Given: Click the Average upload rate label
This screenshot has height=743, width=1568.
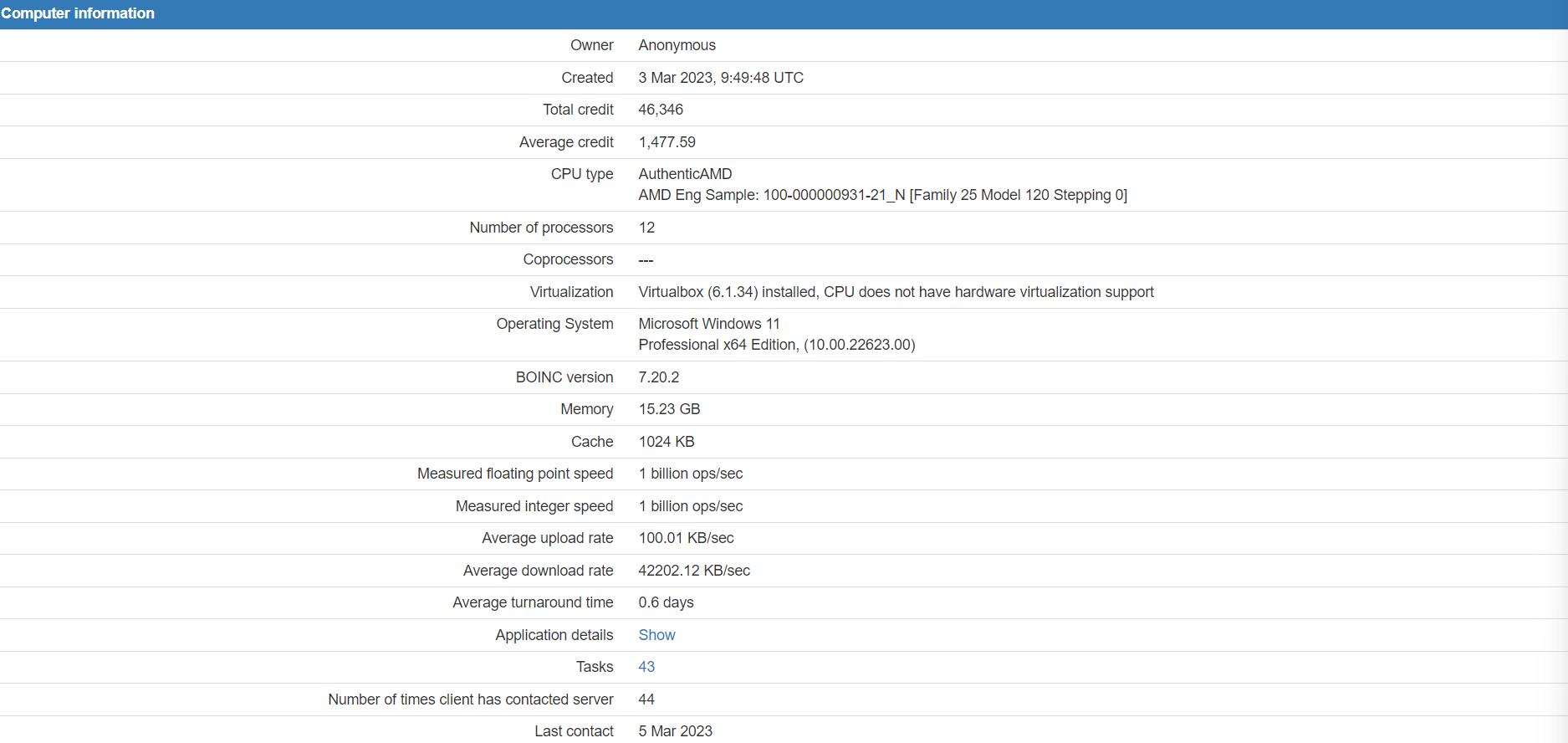Looking at the screenshot, I should (548, 538).
